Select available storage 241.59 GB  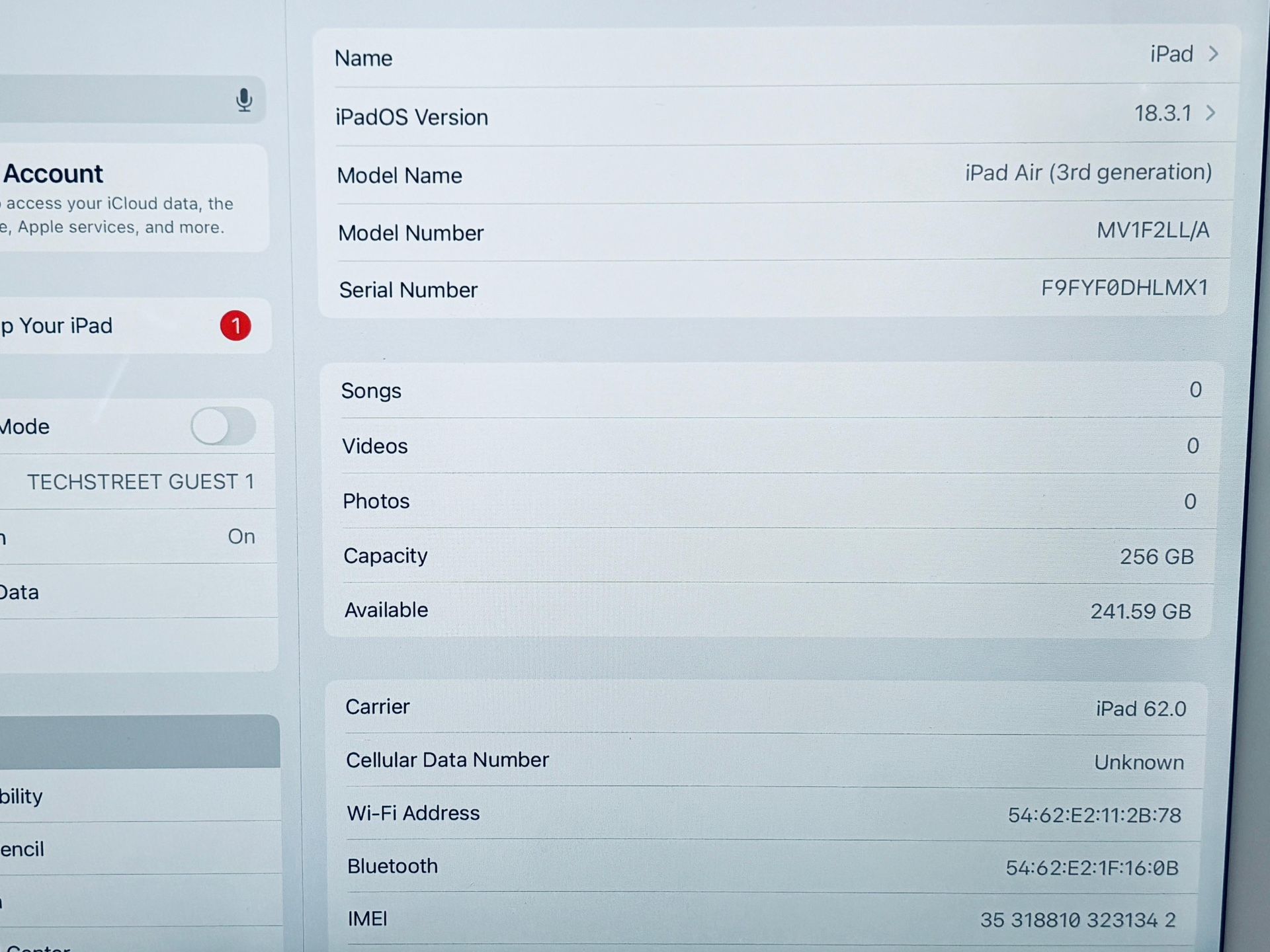pos(1141,611)
